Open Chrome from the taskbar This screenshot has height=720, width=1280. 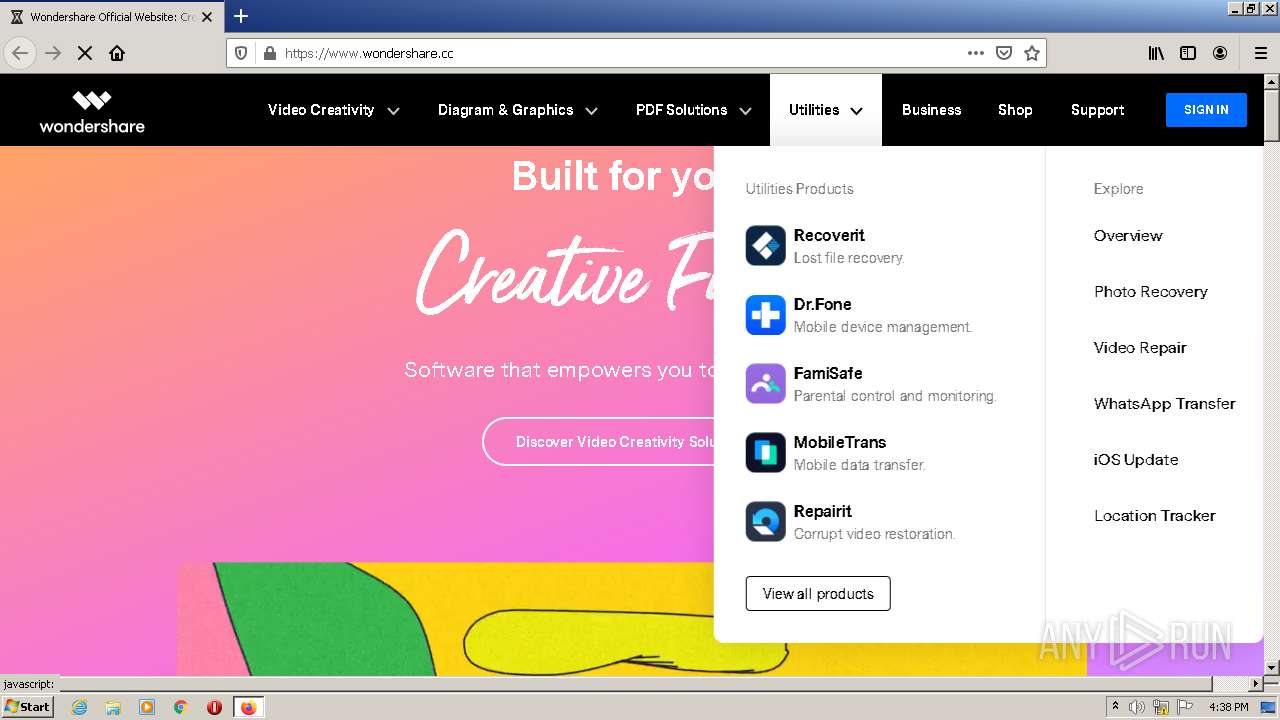(x=181, y=707)
